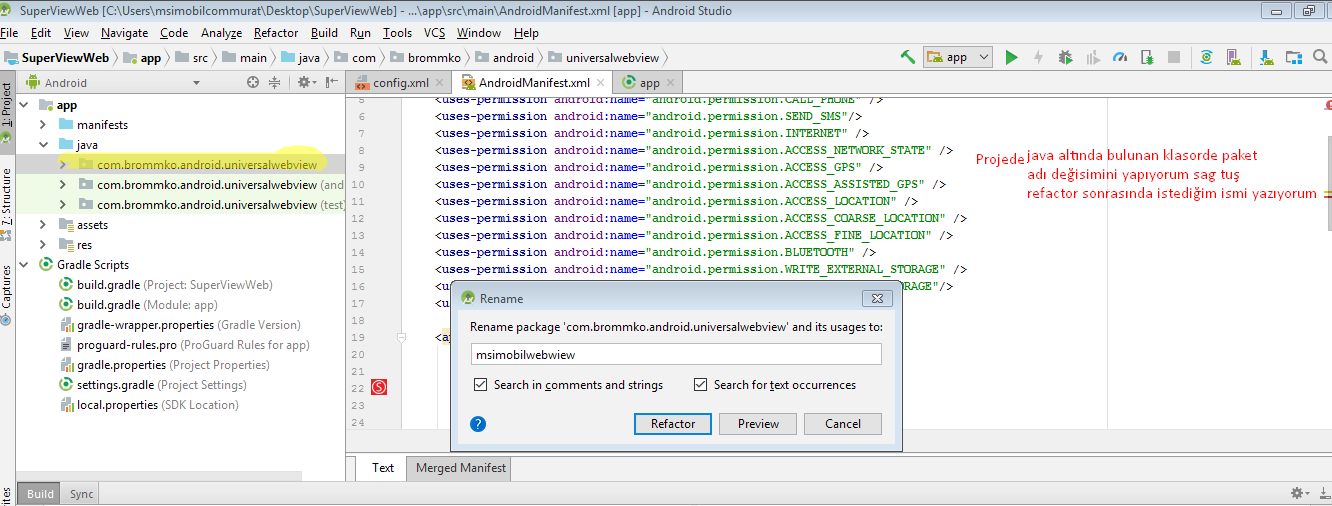
Task: Click the Run with Coverage icon
Action: [1093, 58]
